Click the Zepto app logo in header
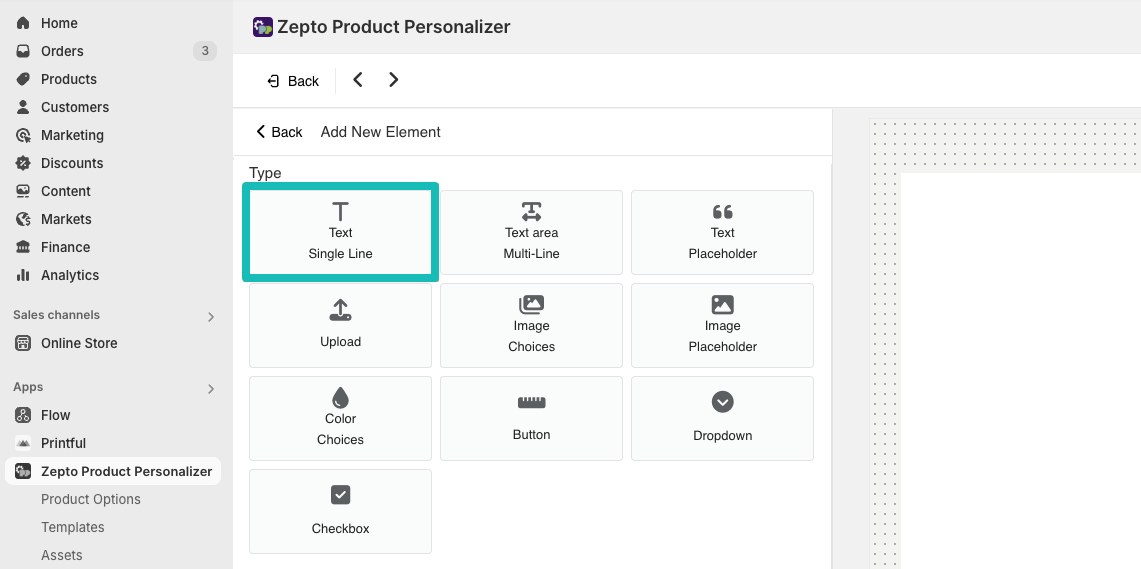This screenshot has width=1141, height=569. tap(263, 27)
